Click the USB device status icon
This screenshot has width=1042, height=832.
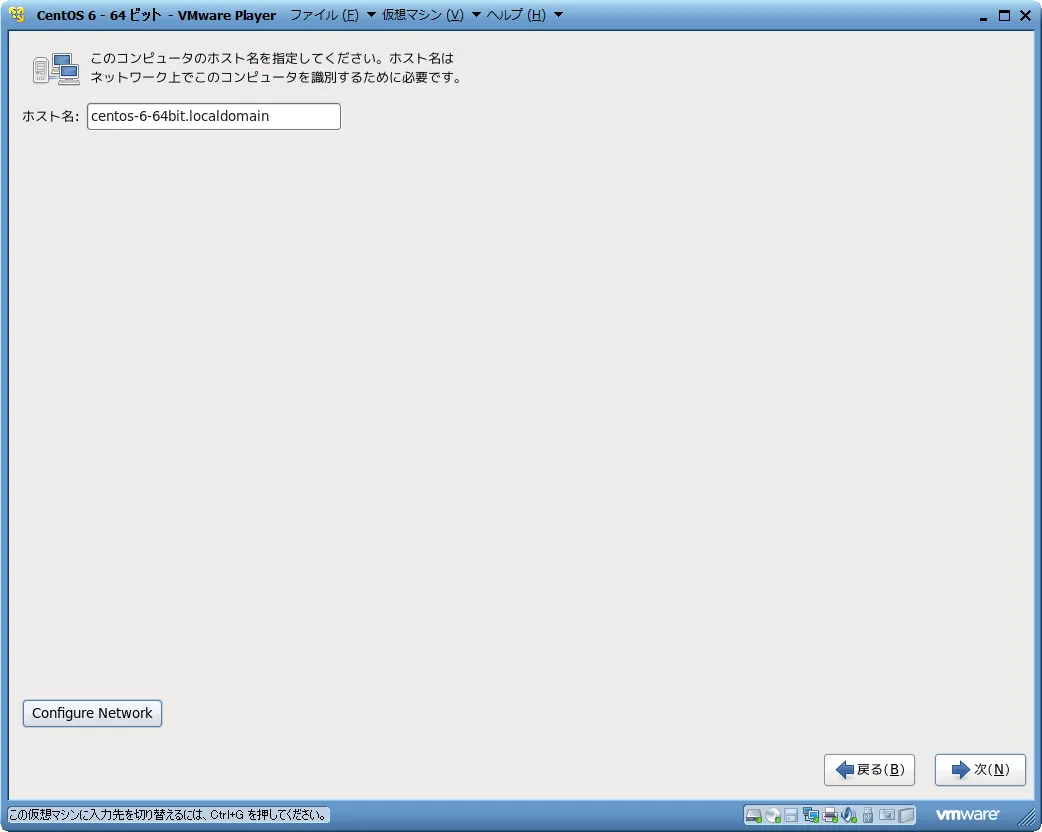868,815
